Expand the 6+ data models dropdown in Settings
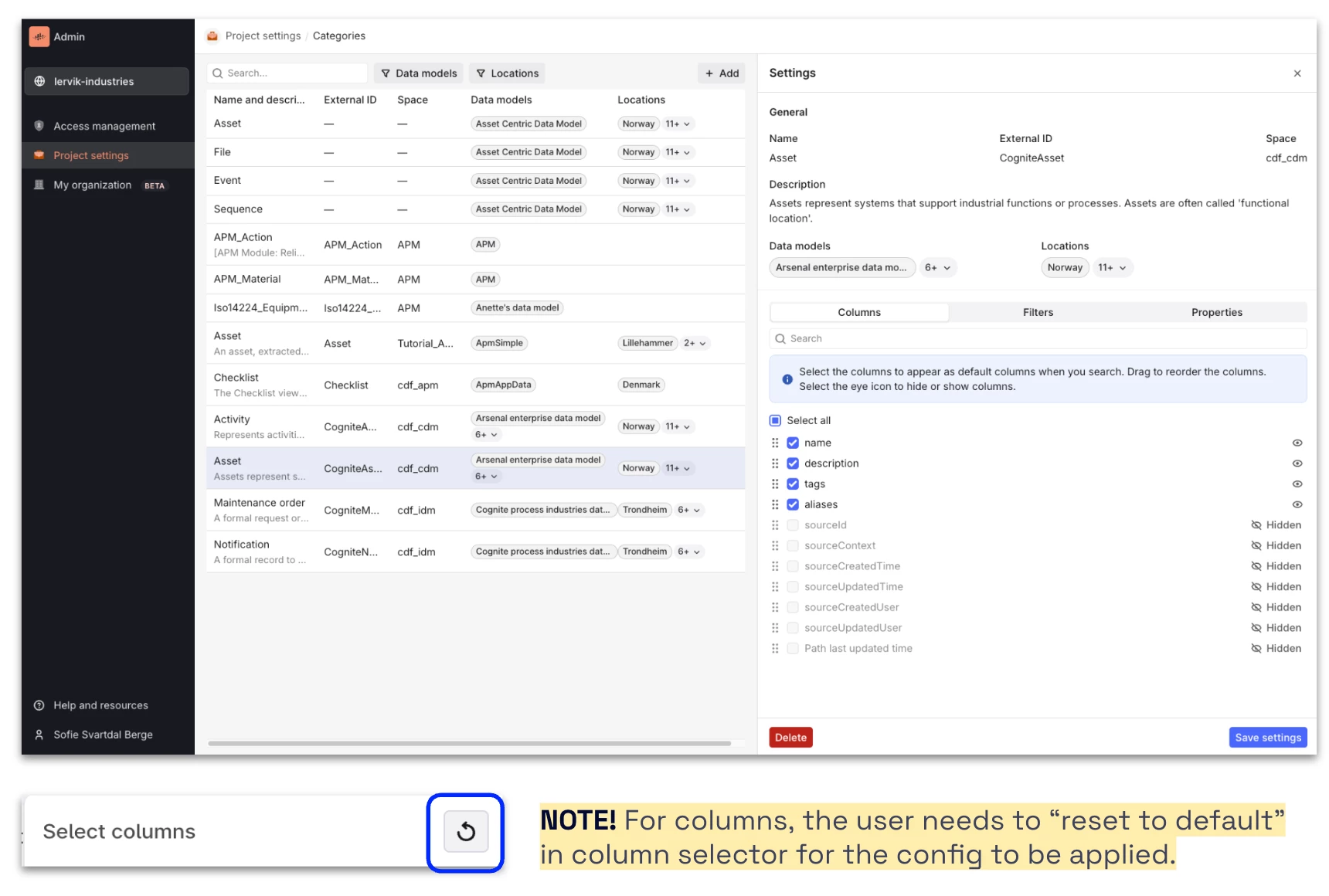1329x896 pixels. pyautogui.click(x=938, y=268)
